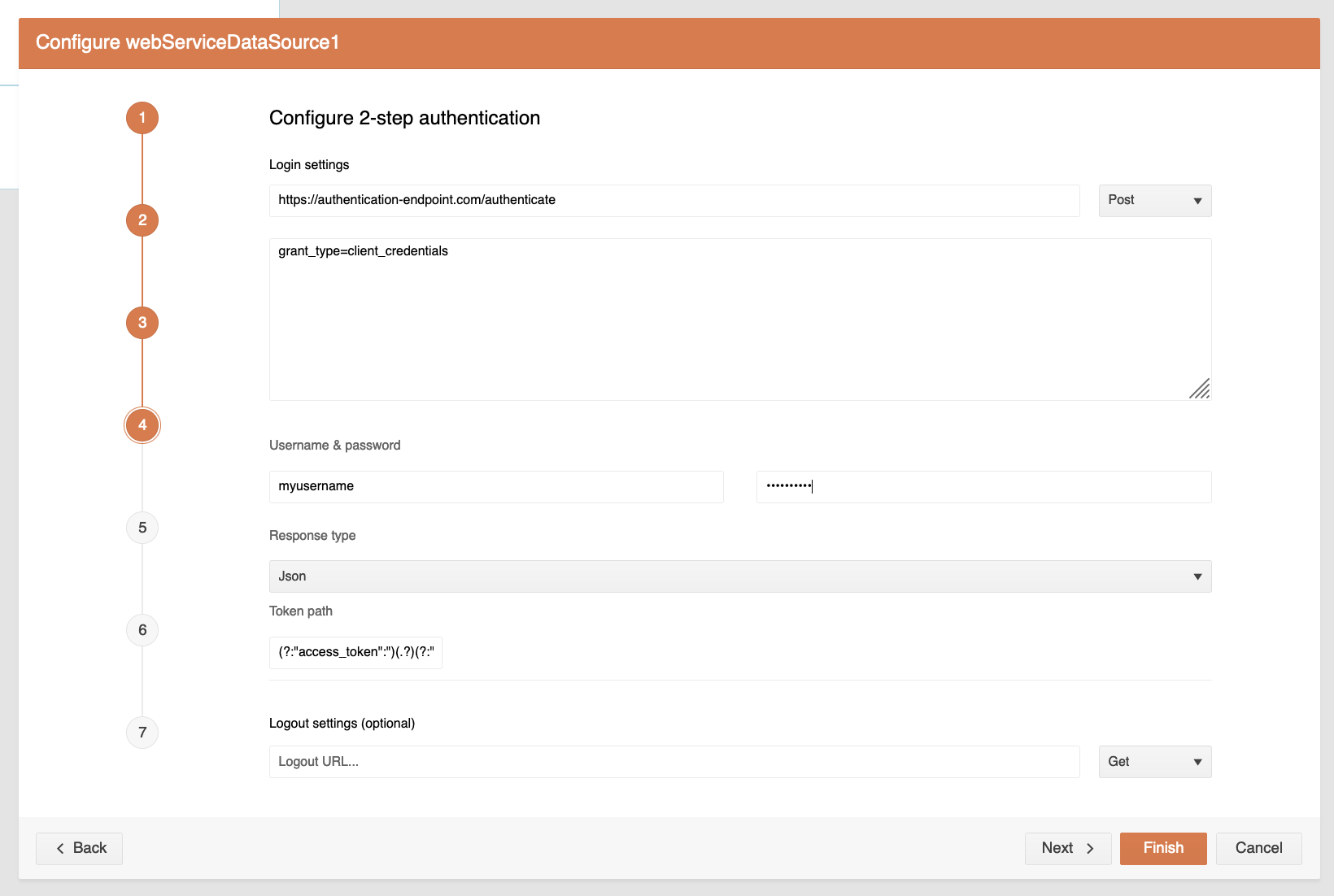Viewport: 1334px width, 896px height.
Task: Focus the password field
Action: pos(983,487)
